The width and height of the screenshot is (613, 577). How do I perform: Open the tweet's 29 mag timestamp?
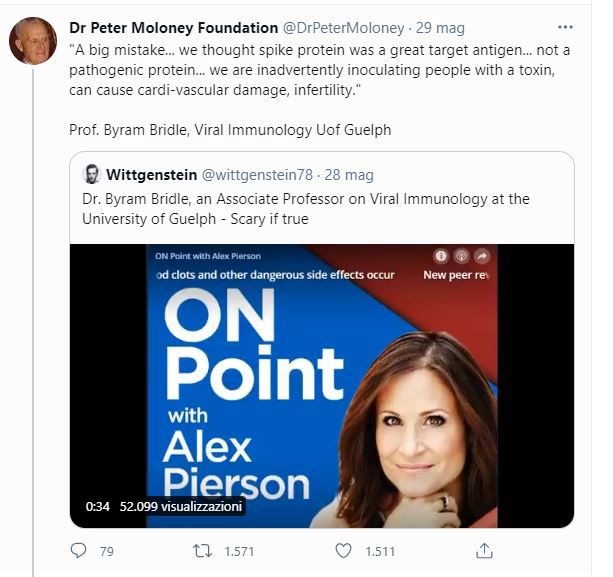pyautogui.click(x=440, y=27)
